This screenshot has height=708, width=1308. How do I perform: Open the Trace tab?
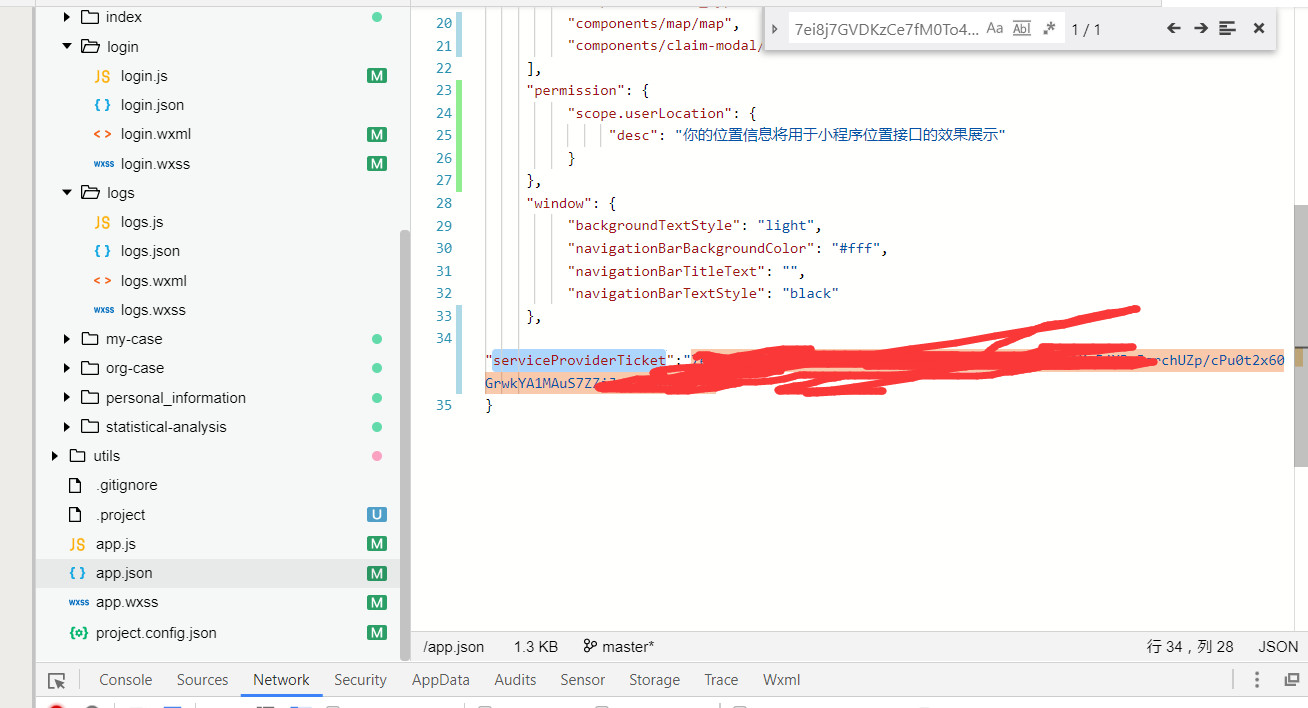pos(721,679)
